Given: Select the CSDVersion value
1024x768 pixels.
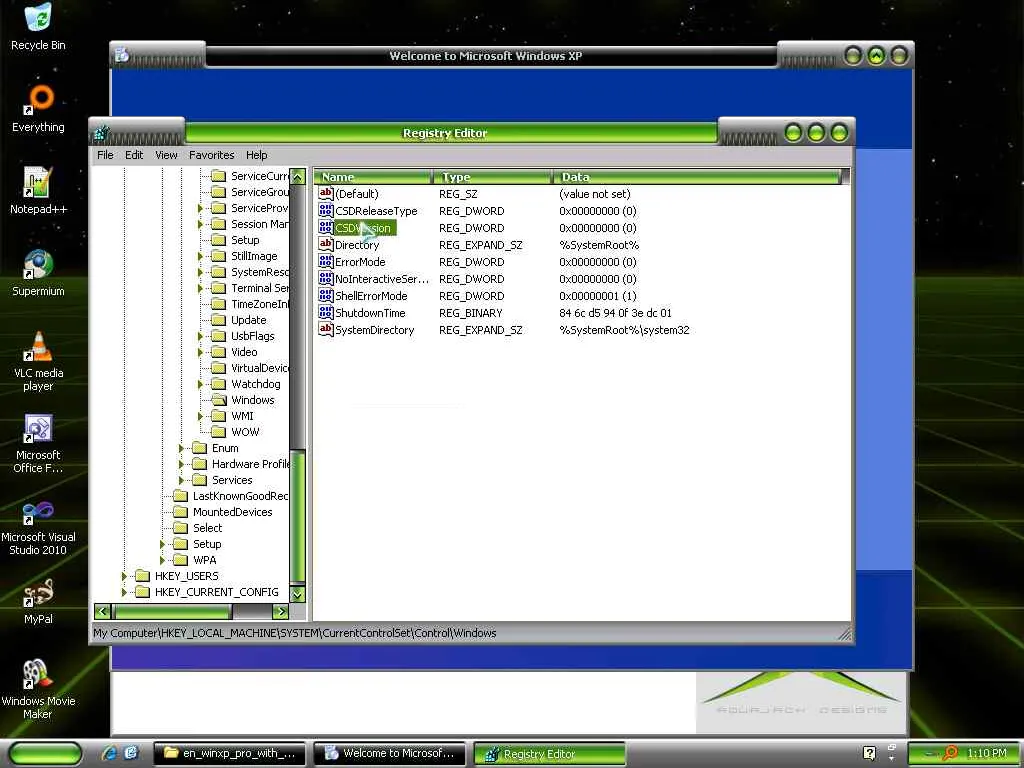Looking at the screenshot, I should [363, 228].
